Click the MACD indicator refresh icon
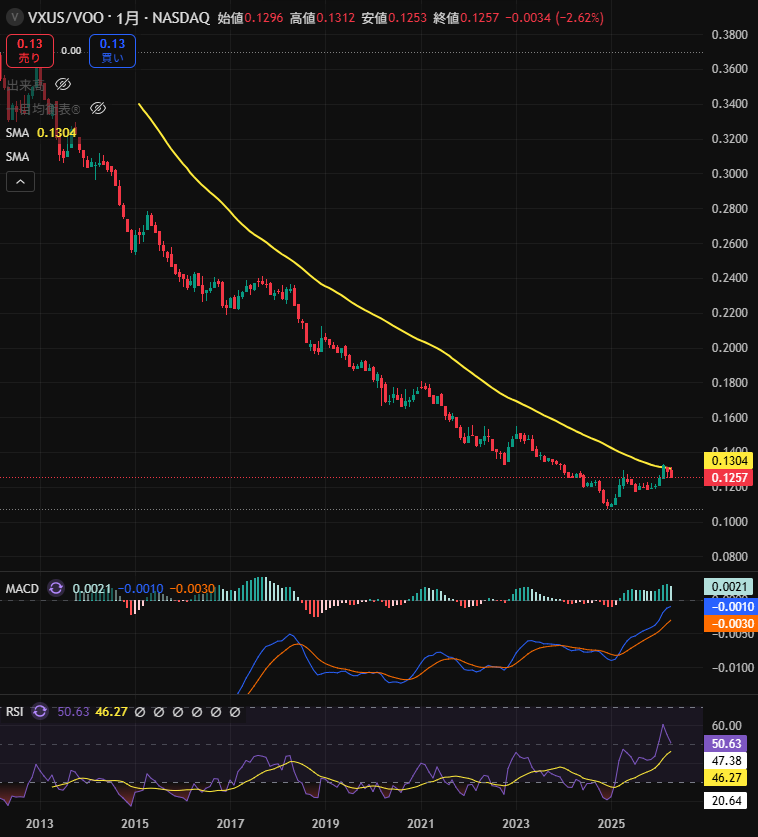The image size is (758, 837). (56, 589)
